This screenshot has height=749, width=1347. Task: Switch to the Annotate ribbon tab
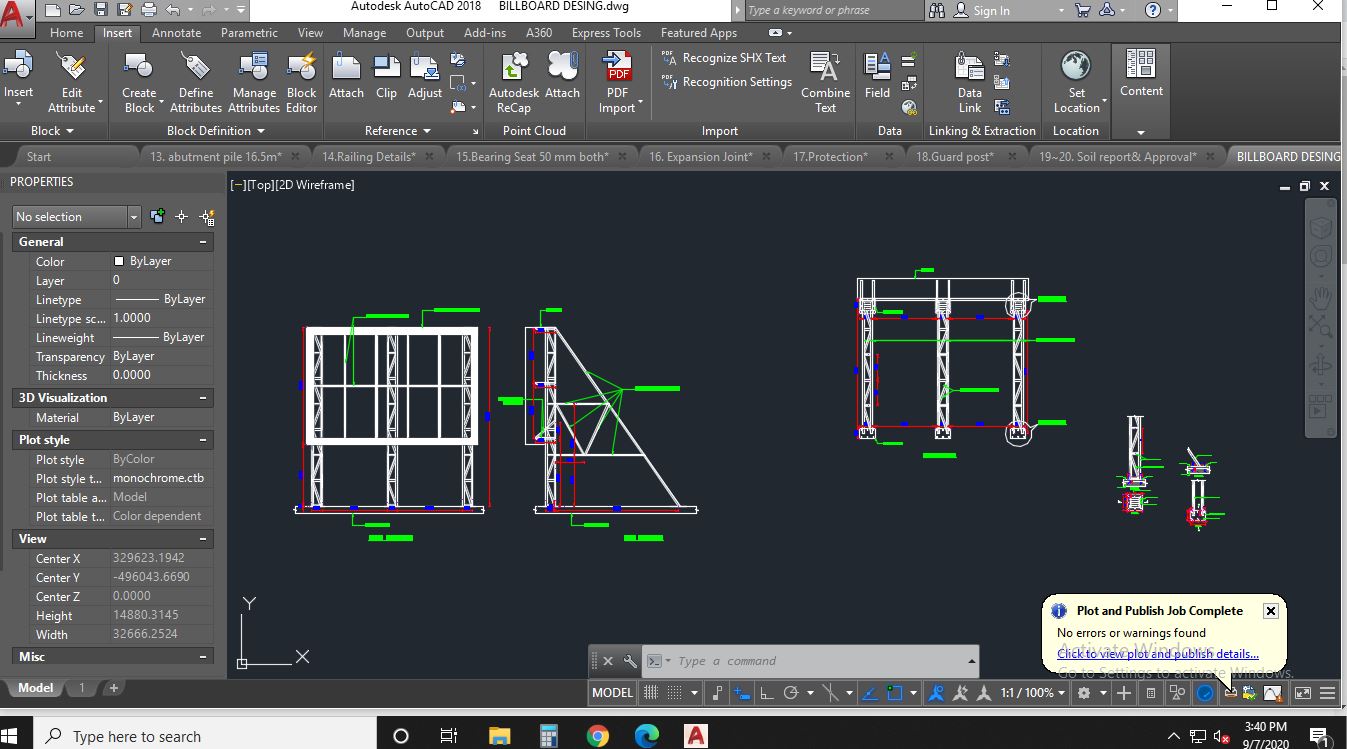[176, 32]
